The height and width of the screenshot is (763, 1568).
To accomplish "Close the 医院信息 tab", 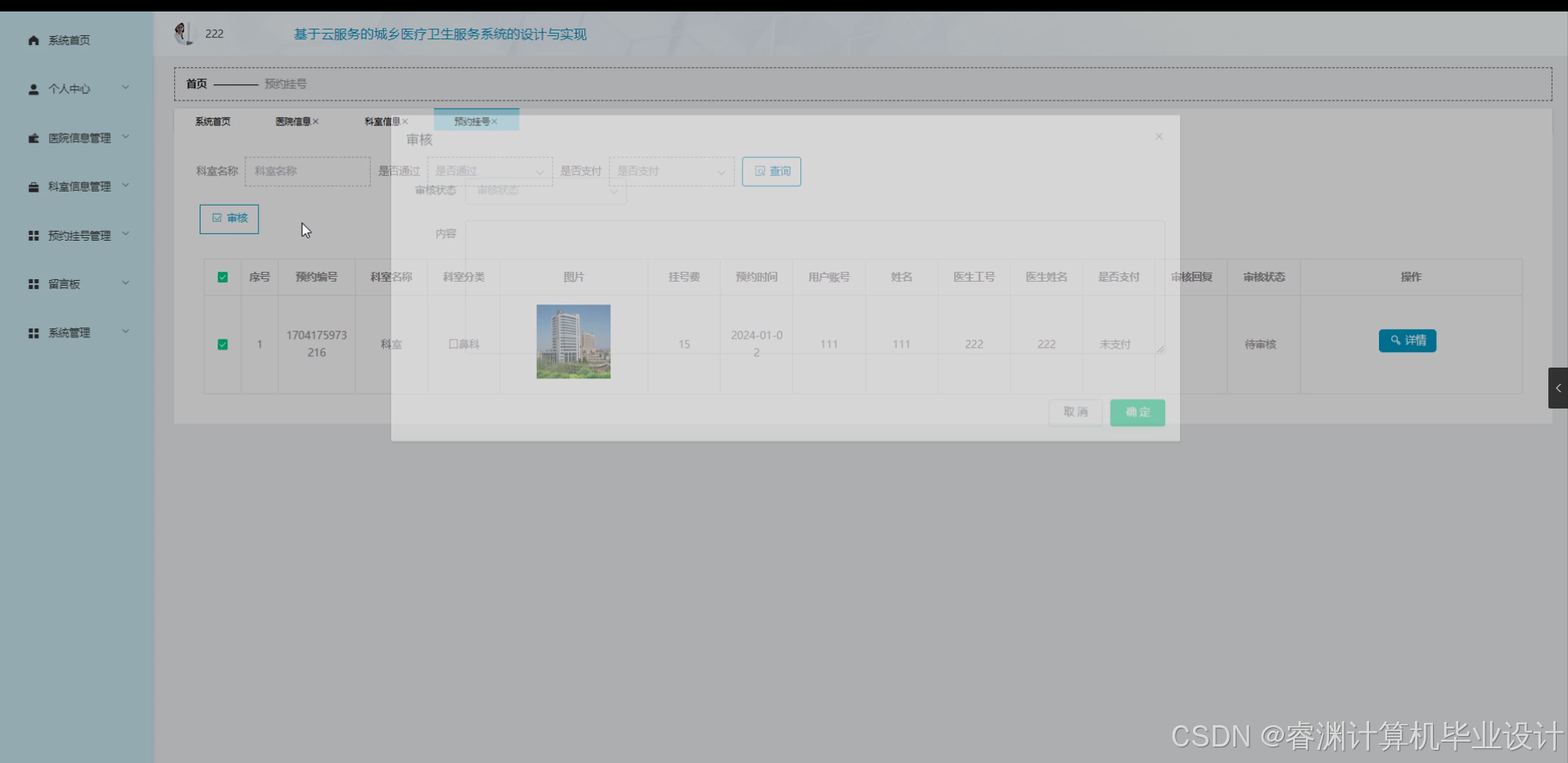I will (x=316, y=121).
